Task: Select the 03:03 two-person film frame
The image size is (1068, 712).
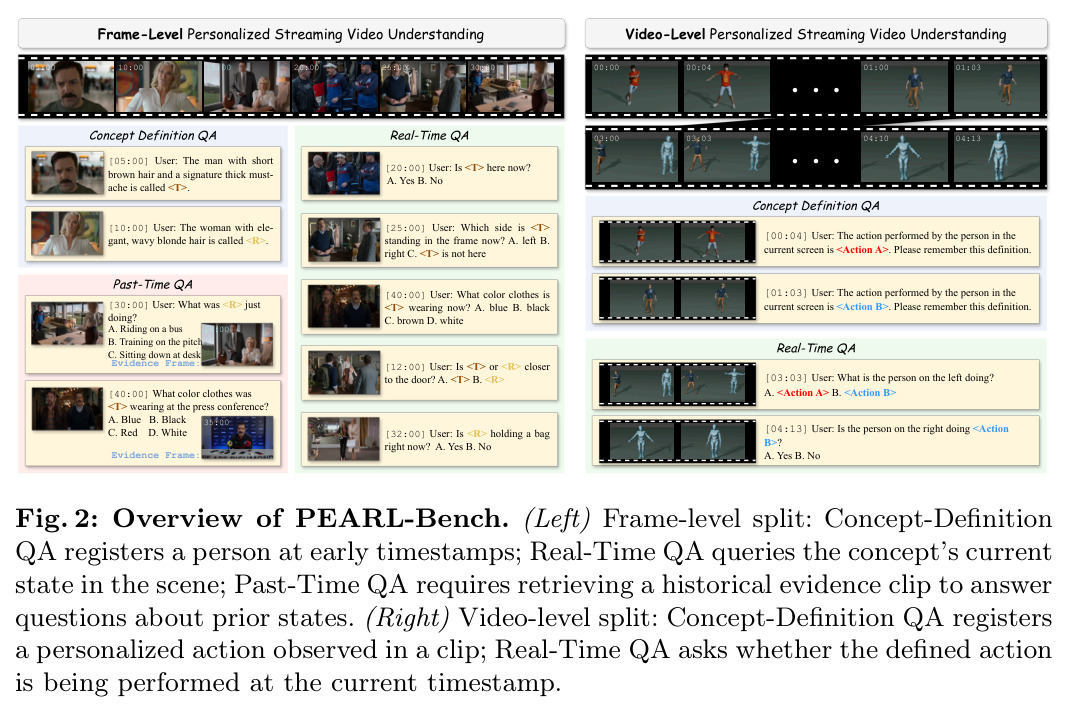Action: pos(727,157)
